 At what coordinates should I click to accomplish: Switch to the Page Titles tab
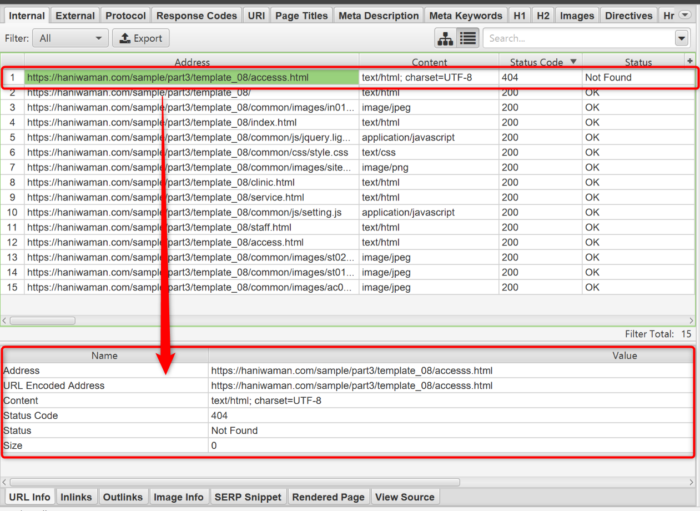tap(300, 16)
